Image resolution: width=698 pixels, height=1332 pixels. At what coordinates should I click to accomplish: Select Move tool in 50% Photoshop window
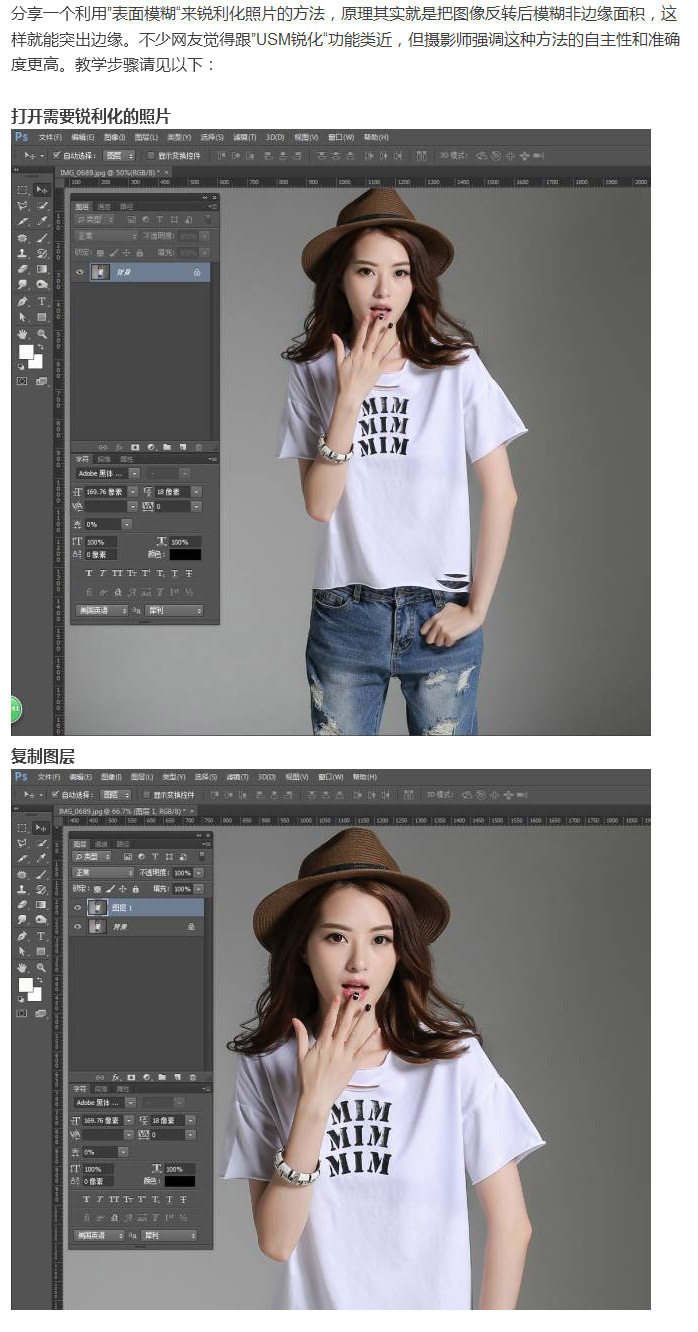point(41,189)
